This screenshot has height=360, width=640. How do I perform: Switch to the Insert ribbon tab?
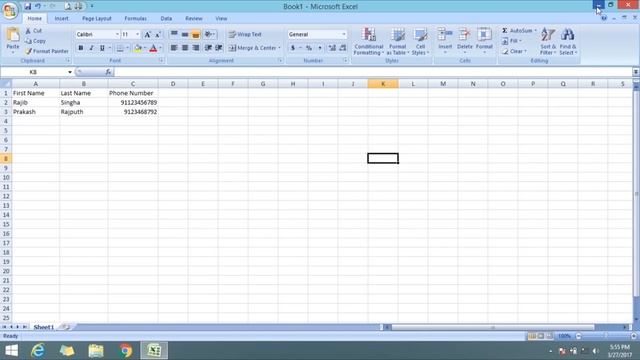click(x=61, y=18)
